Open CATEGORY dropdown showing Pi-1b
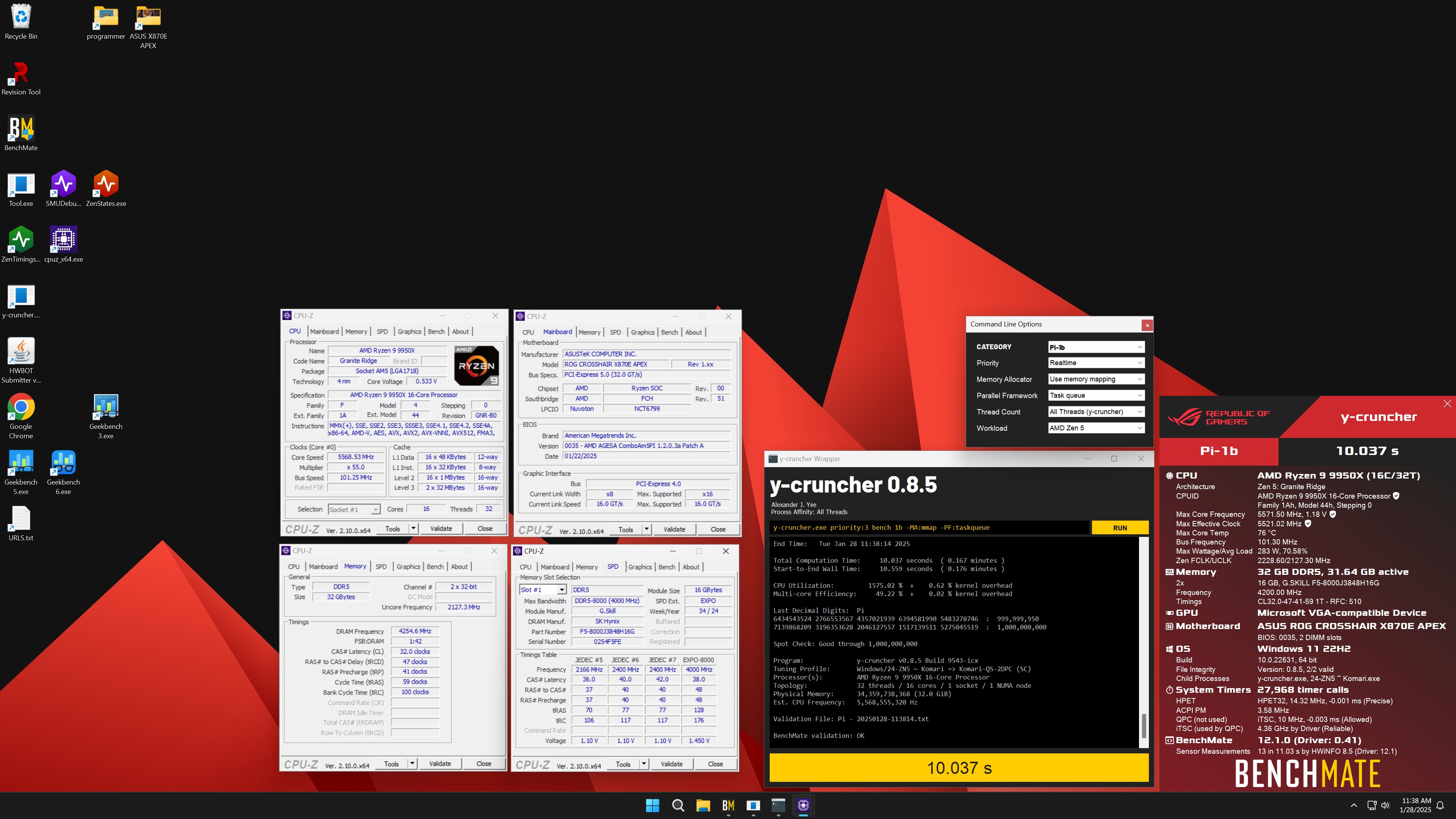 tap(1096, 347)
